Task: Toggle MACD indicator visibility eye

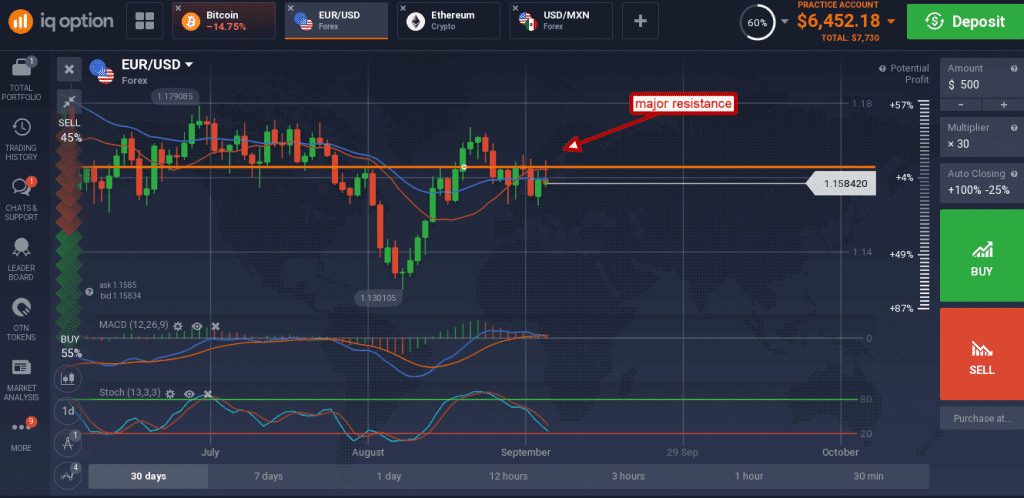Action: pyautogui.click(x=197, y=326)
